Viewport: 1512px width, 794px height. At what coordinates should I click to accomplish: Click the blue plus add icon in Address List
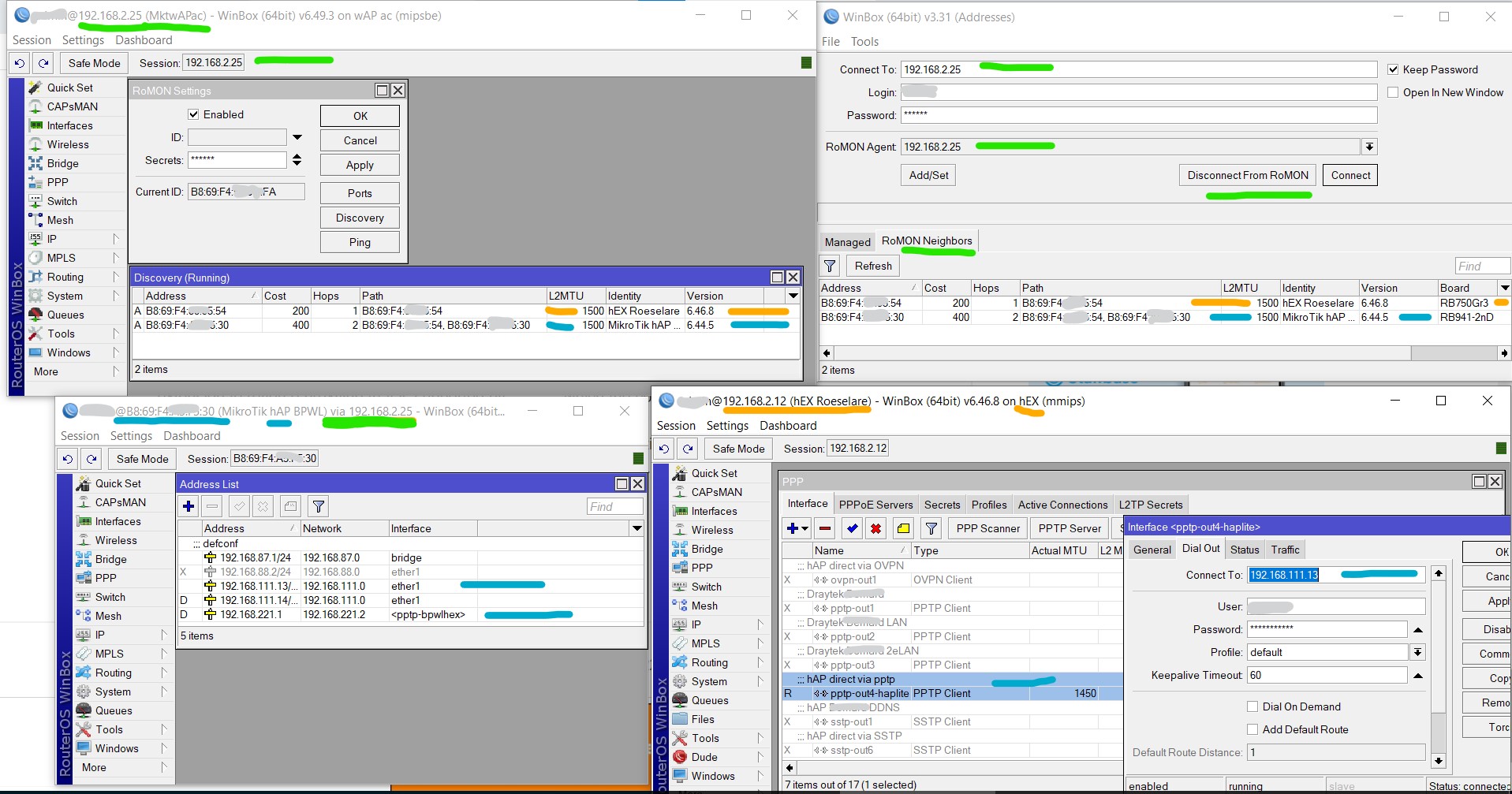coord(189,506)
